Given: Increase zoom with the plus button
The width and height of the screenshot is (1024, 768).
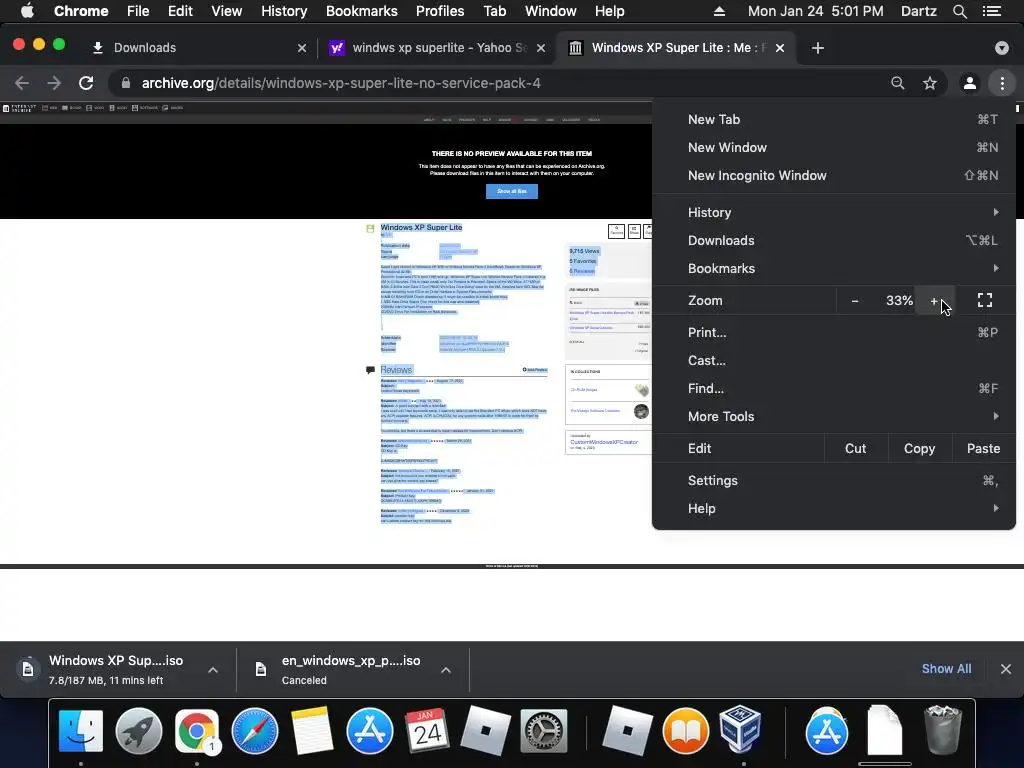Looking at the screenshot, I should click(x=935, y=300).
